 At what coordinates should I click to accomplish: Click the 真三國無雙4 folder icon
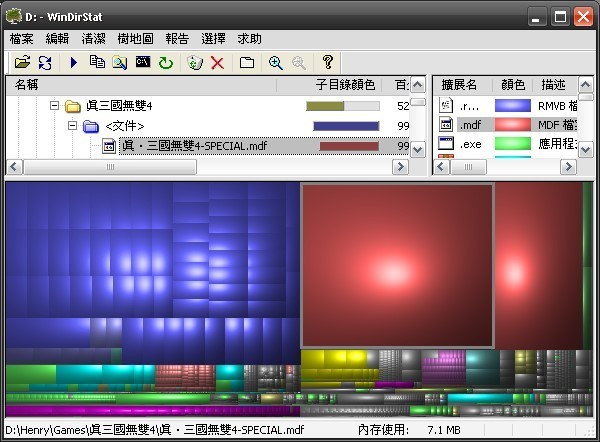point(72,106)
